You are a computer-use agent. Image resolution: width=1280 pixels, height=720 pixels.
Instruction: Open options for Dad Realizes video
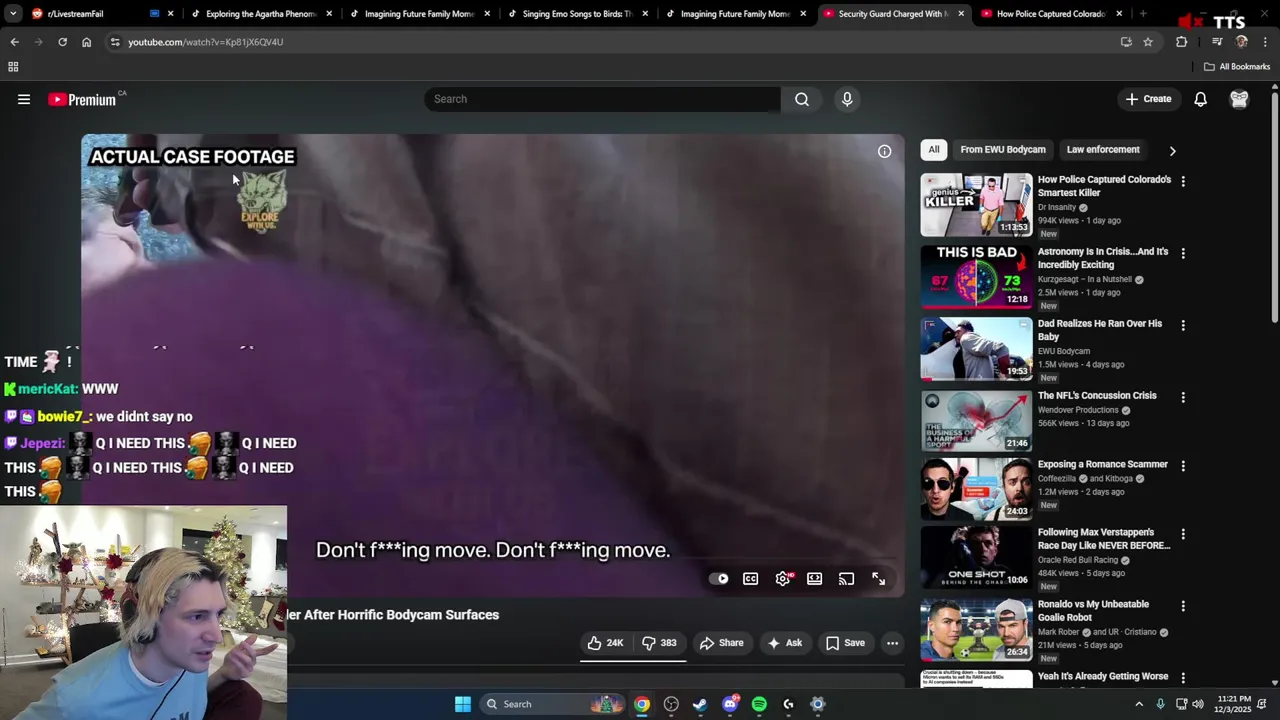tap(1183, 326)
